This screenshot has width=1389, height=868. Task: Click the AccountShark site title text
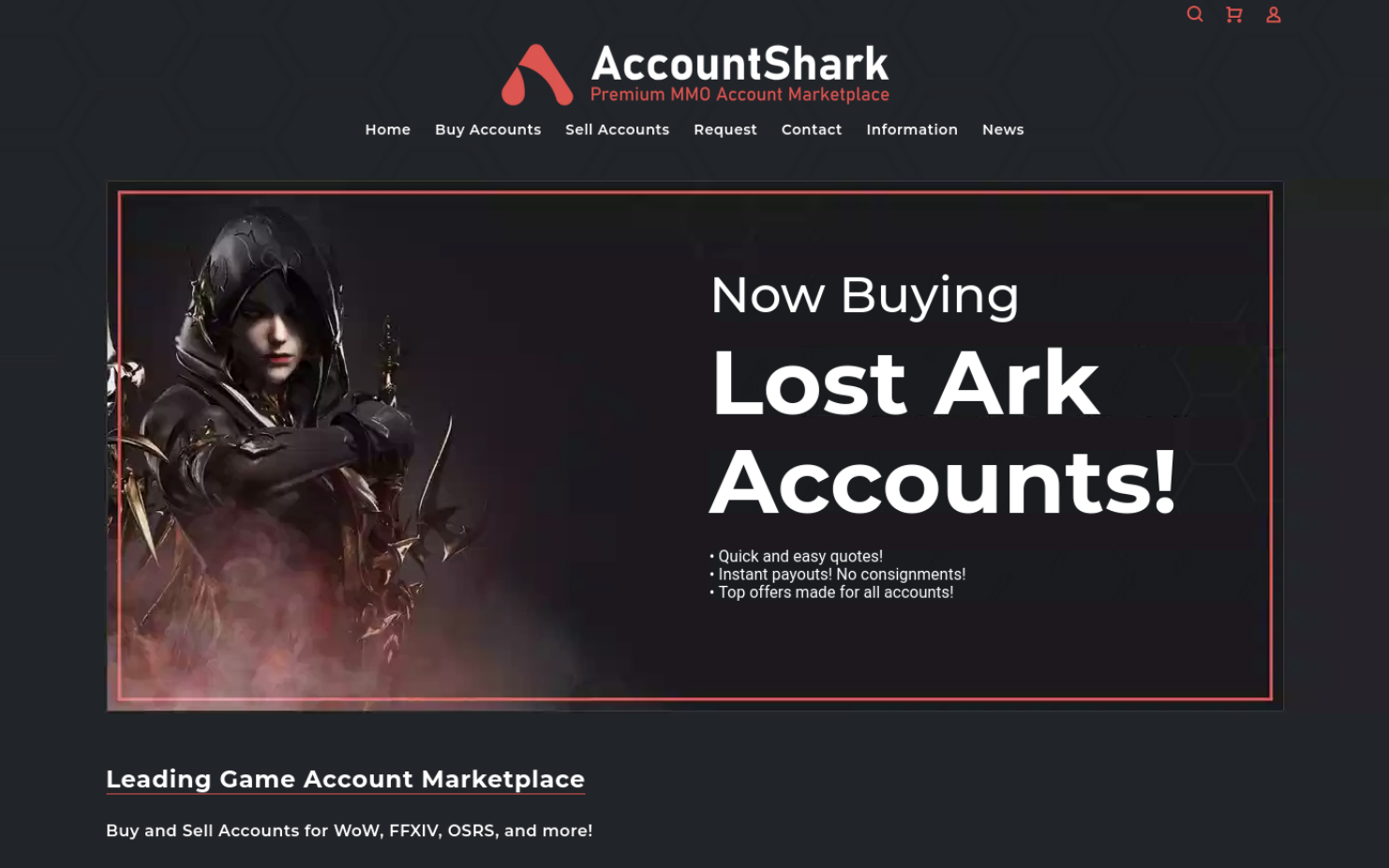pos(739,64)
